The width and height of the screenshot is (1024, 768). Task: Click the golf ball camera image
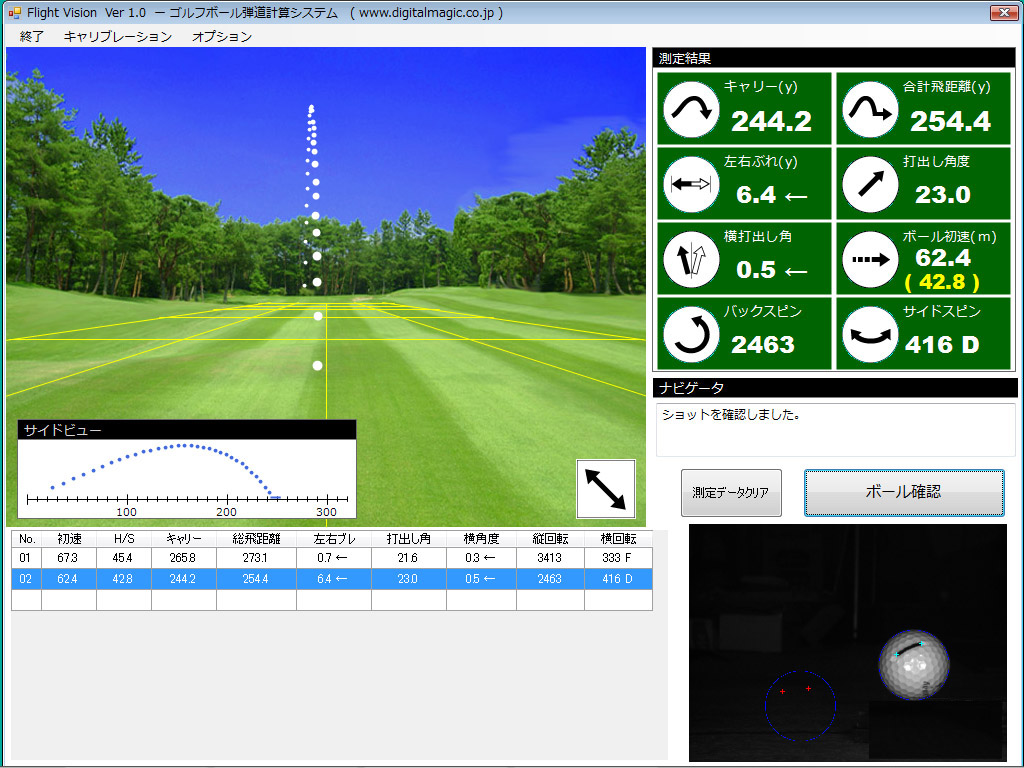[x=847, y=642]
